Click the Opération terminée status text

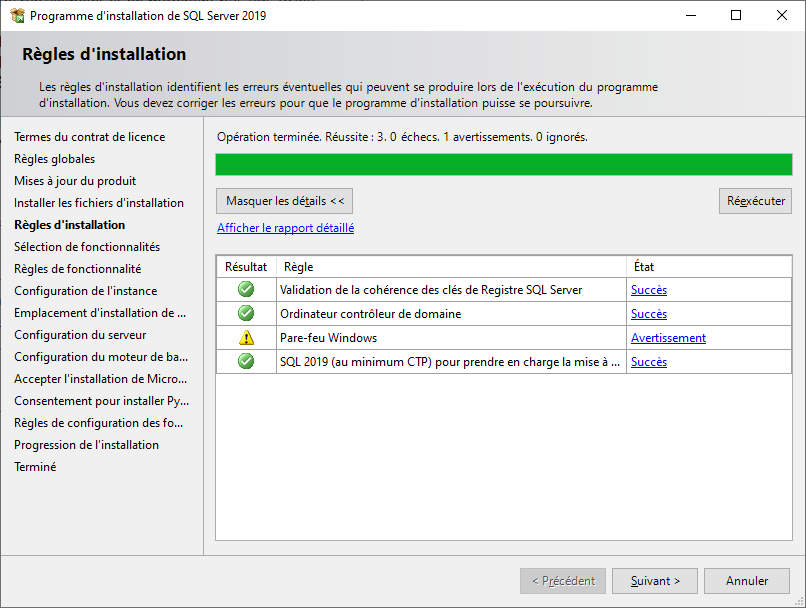(x=402, y=137)
